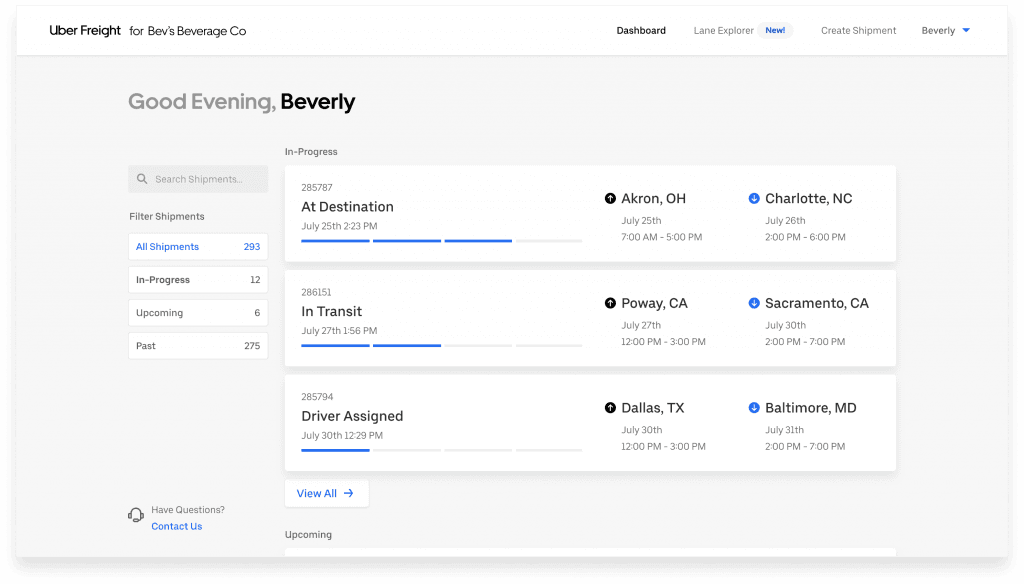Image resolution: width=1024 pixels, height=584 pixels.
Task: Click the pickup arrow icon beside Akron, OH
Action: click(610, 199)
